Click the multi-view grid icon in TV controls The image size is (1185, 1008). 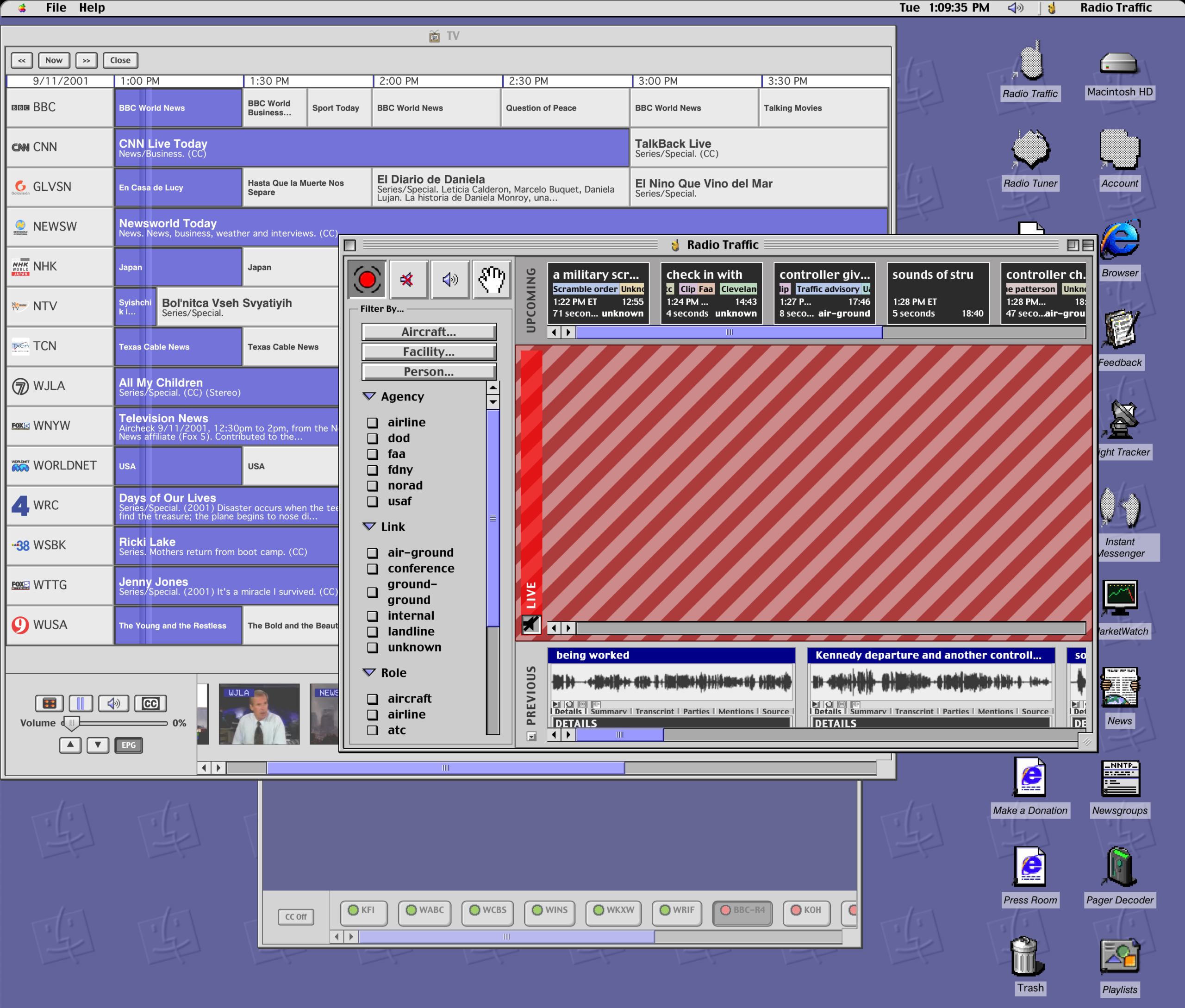49,703
